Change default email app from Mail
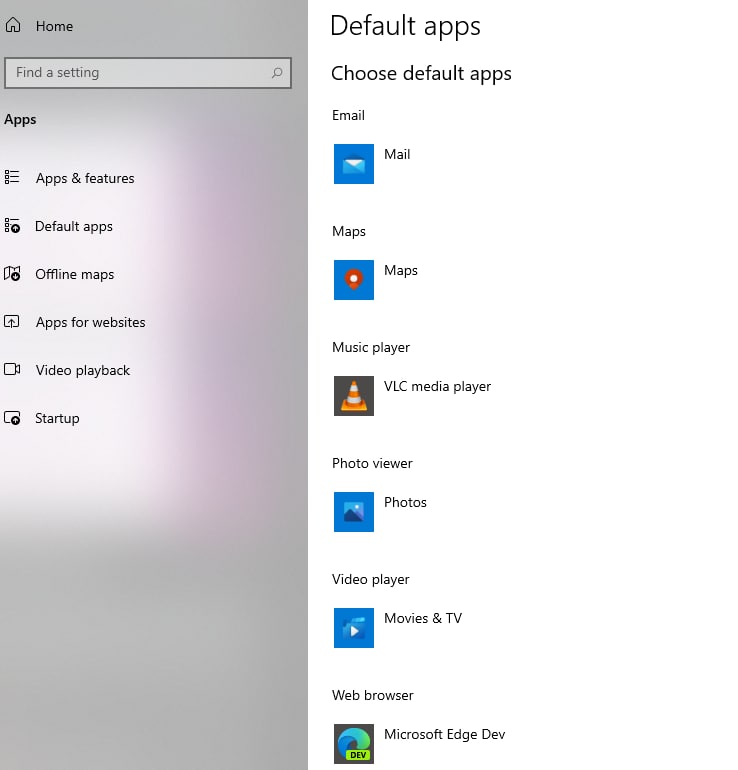This screenshot has width=738, height=770. pyautogui.click(x=397, y=154)
